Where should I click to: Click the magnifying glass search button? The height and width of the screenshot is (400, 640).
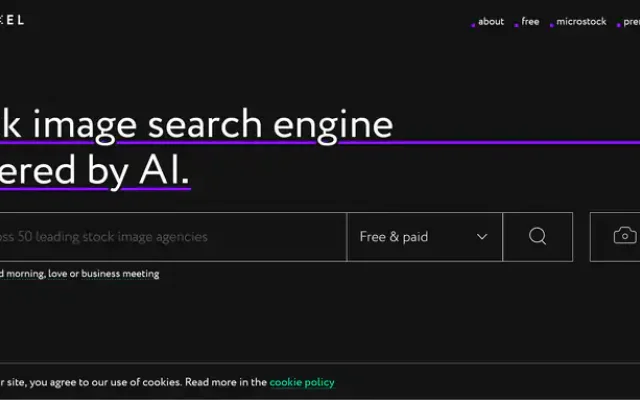tap(538, 237)
